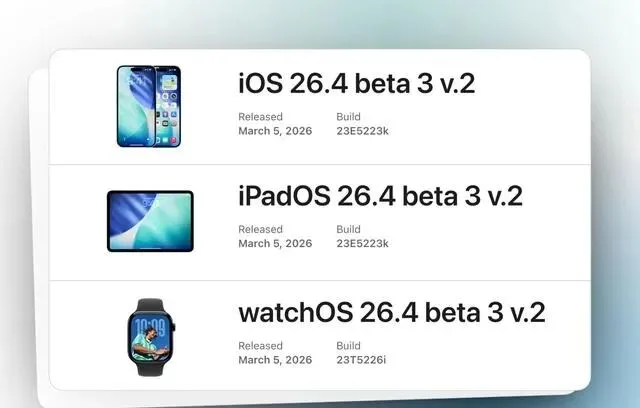The width and height of the screenshot is (640, 408).
Task: Click the Released label under iOS
Action: [x=260, y=117]
